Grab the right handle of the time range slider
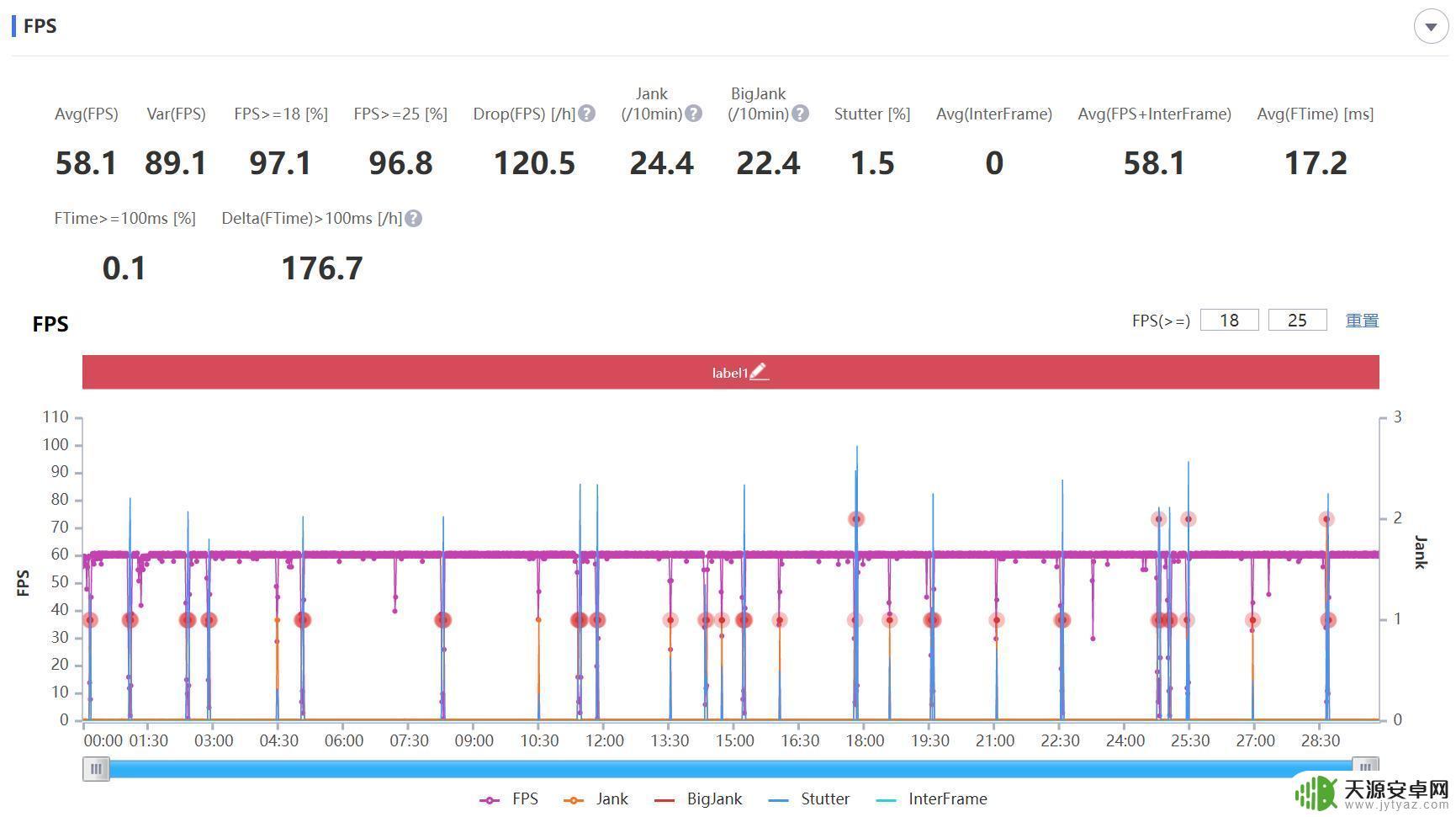The width and height of the screenshot is (1456, 817). coord(1365,767)
